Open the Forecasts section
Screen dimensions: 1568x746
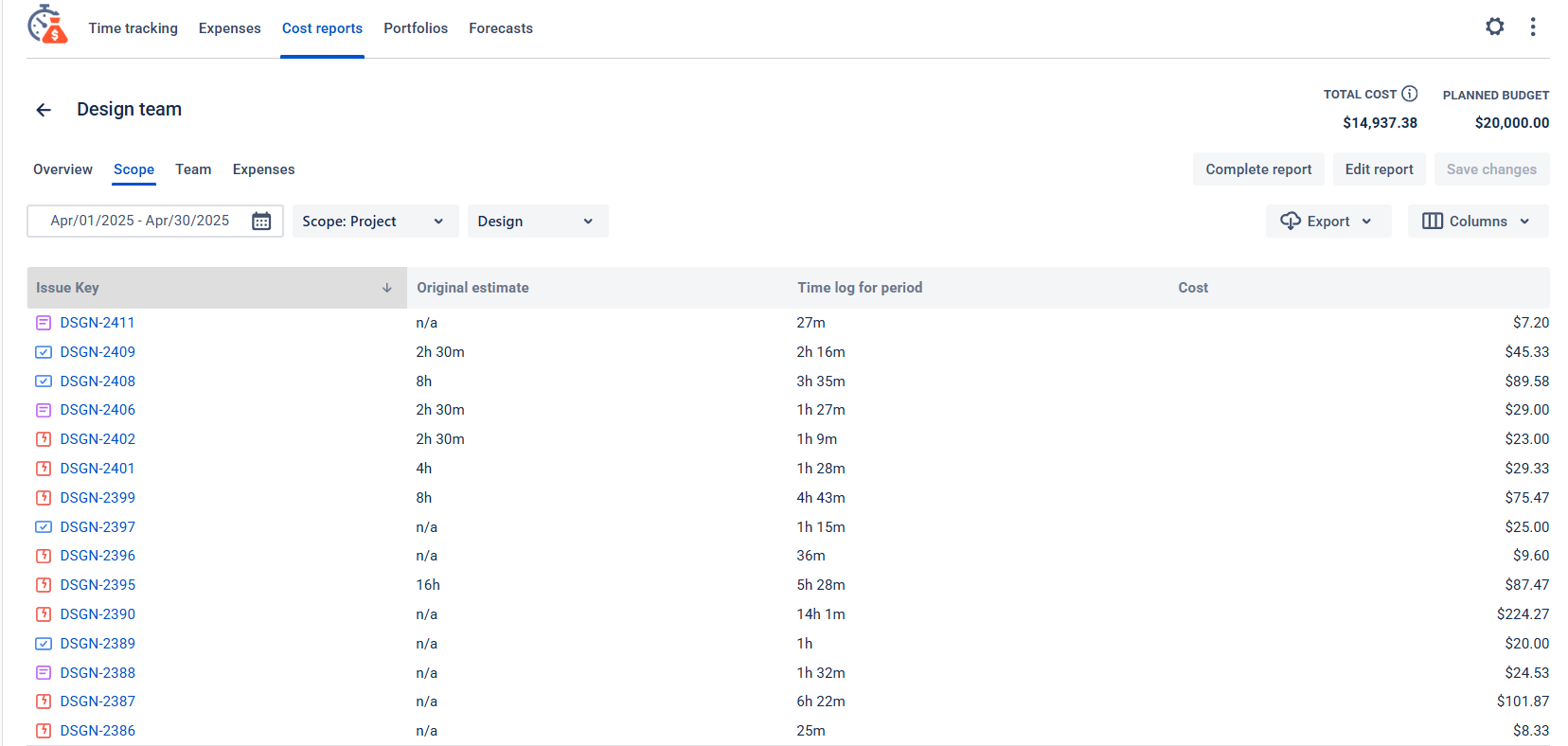click(501, 28)
